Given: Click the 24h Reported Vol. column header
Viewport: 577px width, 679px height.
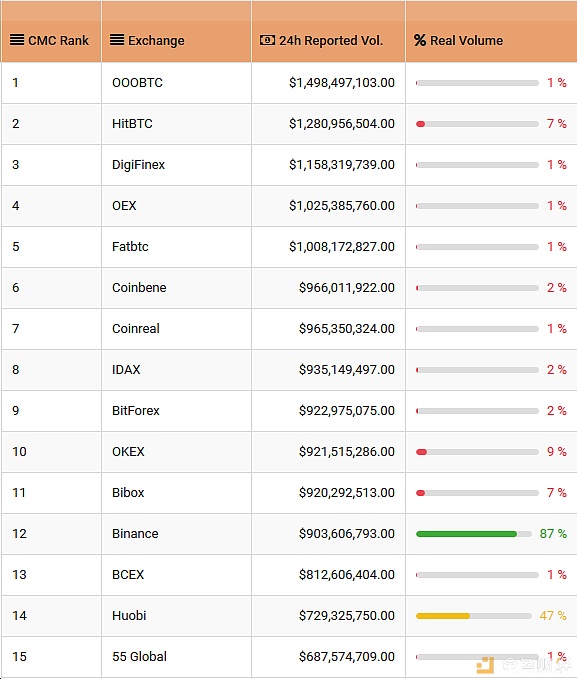Looking at the screenshot, I should 331,41.
